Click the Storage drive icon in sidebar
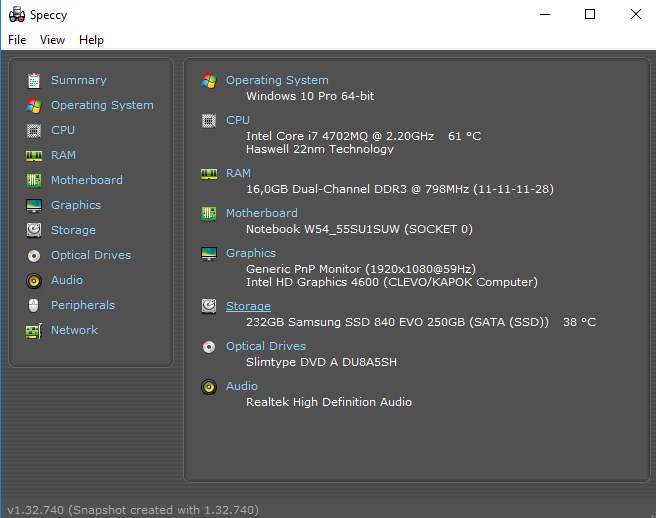The height and width of the screenshot is (518, 656). tap(34, 230)
